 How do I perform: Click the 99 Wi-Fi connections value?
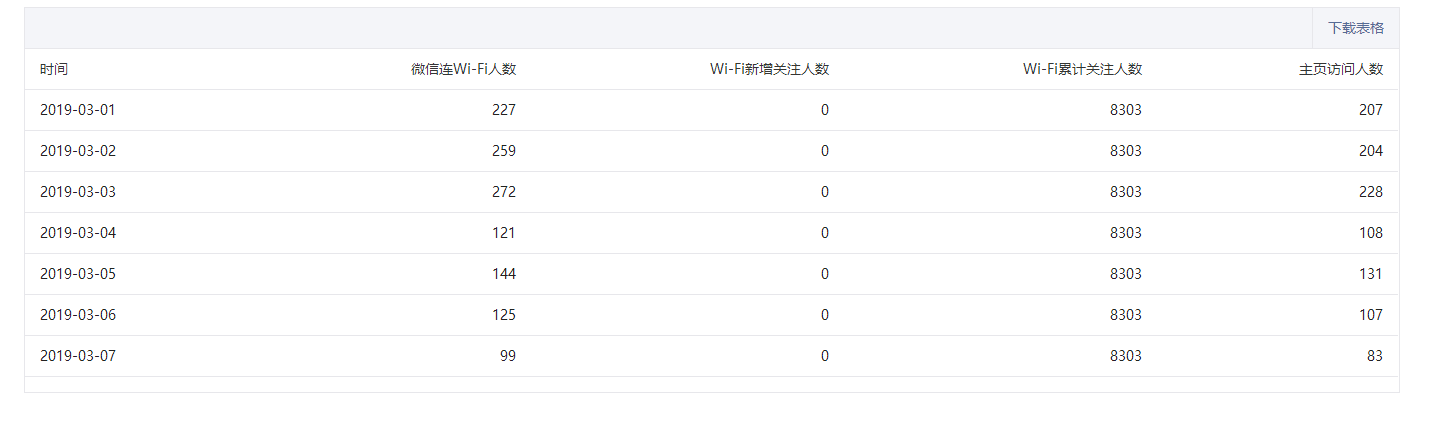[x=508, y=356]
